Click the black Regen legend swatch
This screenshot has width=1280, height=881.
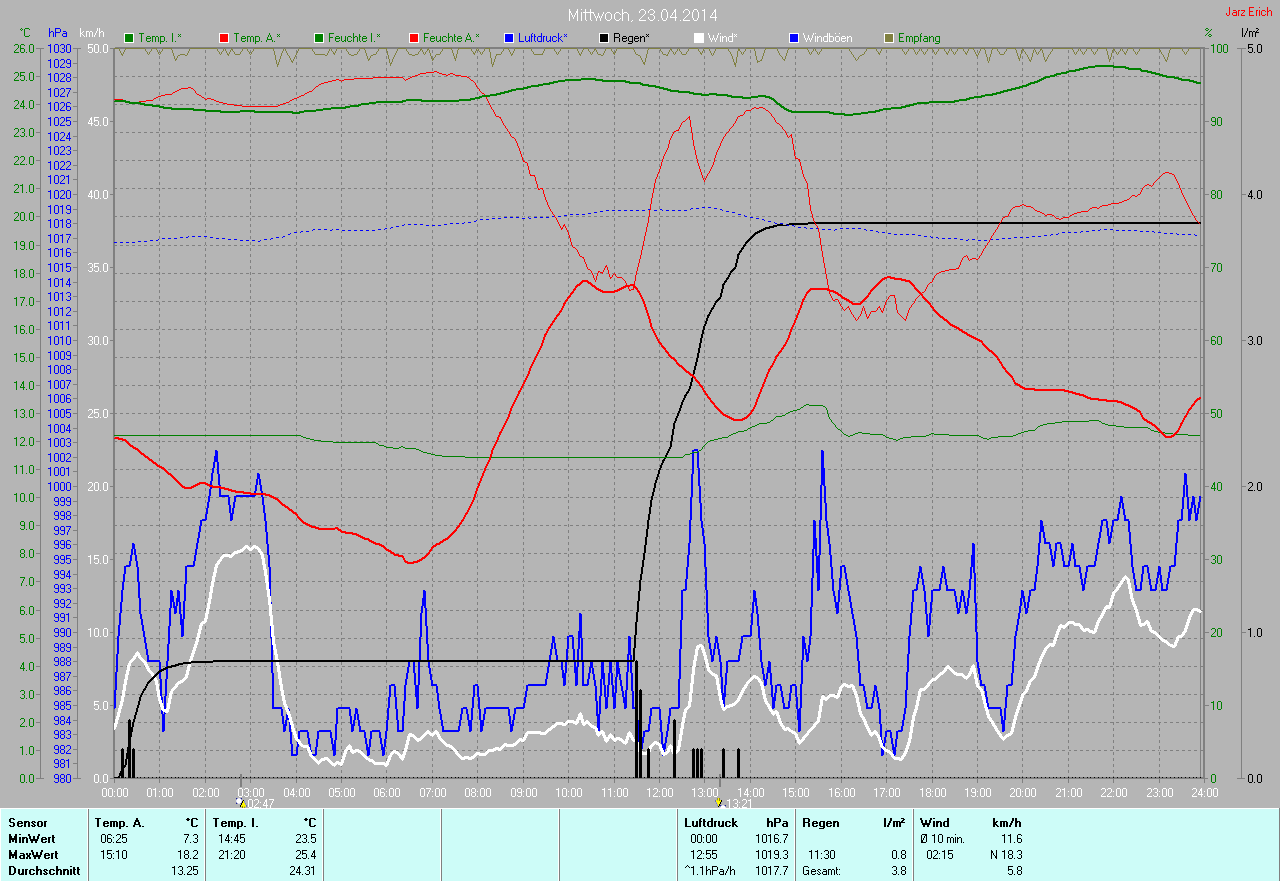click(x=605, y=38)
